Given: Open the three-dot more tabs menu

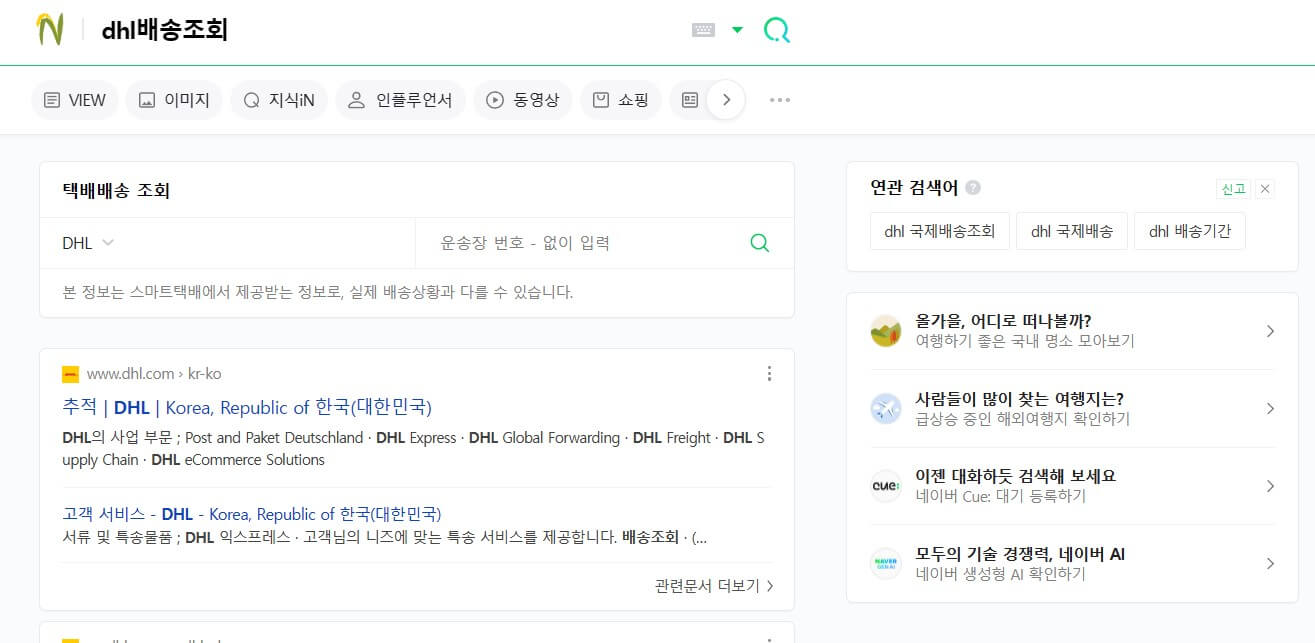Looking at the screenshot, I should click(x=780, y=100).
